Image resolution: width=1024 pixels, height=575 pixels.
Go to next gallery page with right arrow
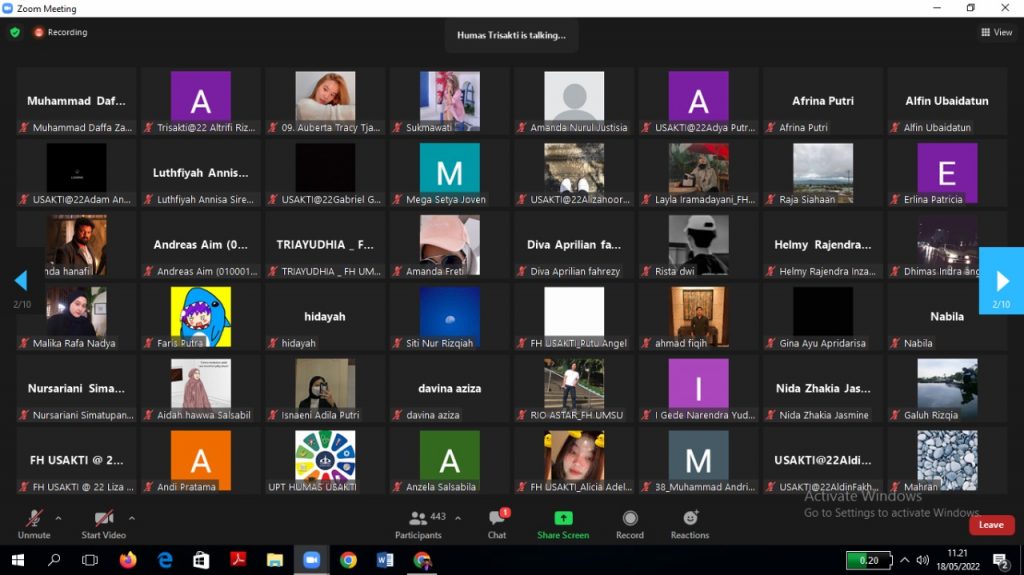coord(1001,282)
